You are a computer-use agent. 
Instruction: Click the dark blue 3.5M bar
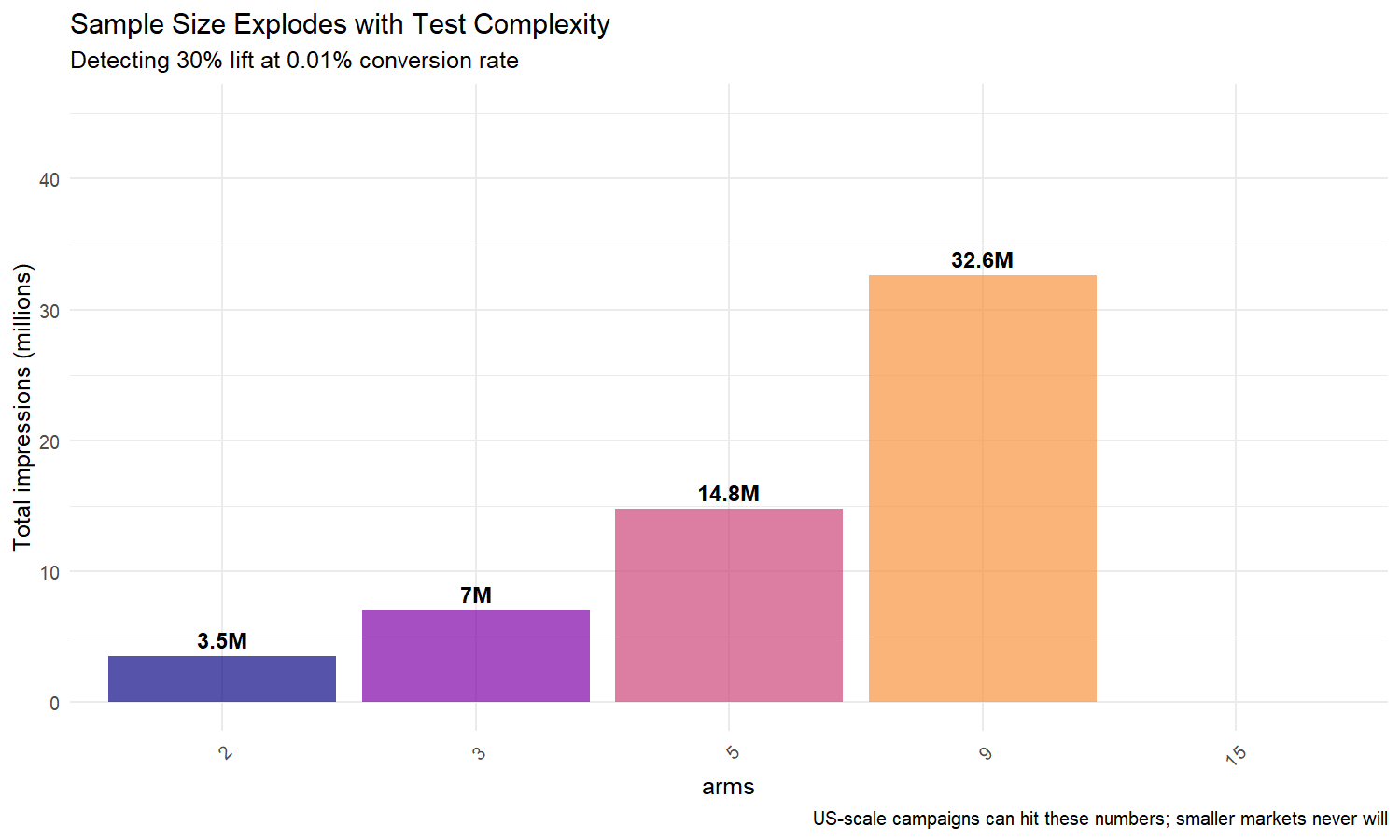(222, 679)
